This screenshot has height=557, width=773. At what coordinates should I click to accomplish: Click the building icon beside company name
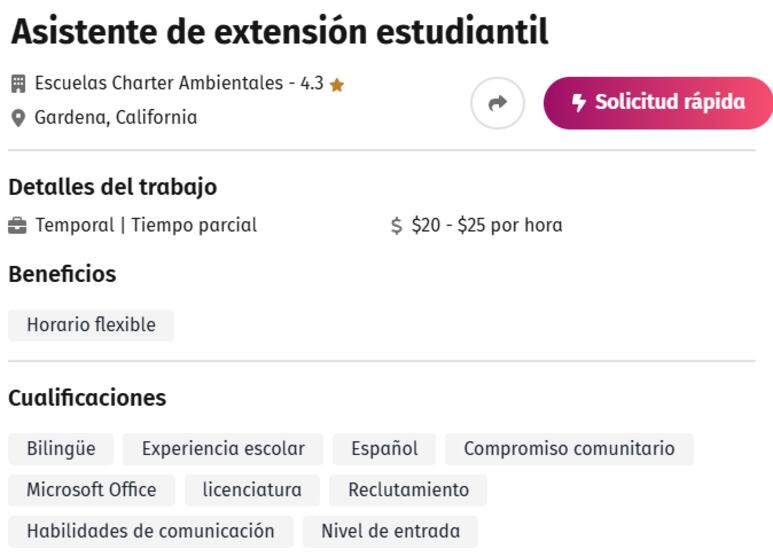point(18,84)
